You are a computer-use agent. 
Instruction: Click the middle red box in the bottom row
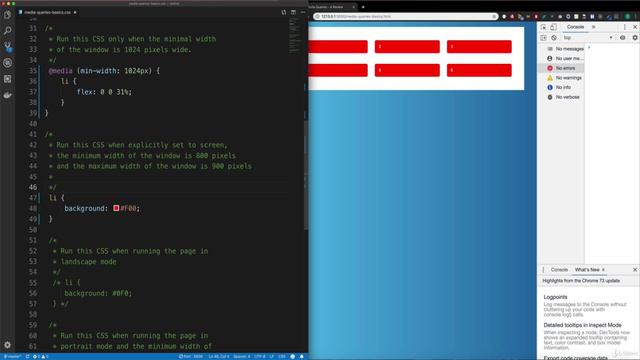(x=407, y=70)
